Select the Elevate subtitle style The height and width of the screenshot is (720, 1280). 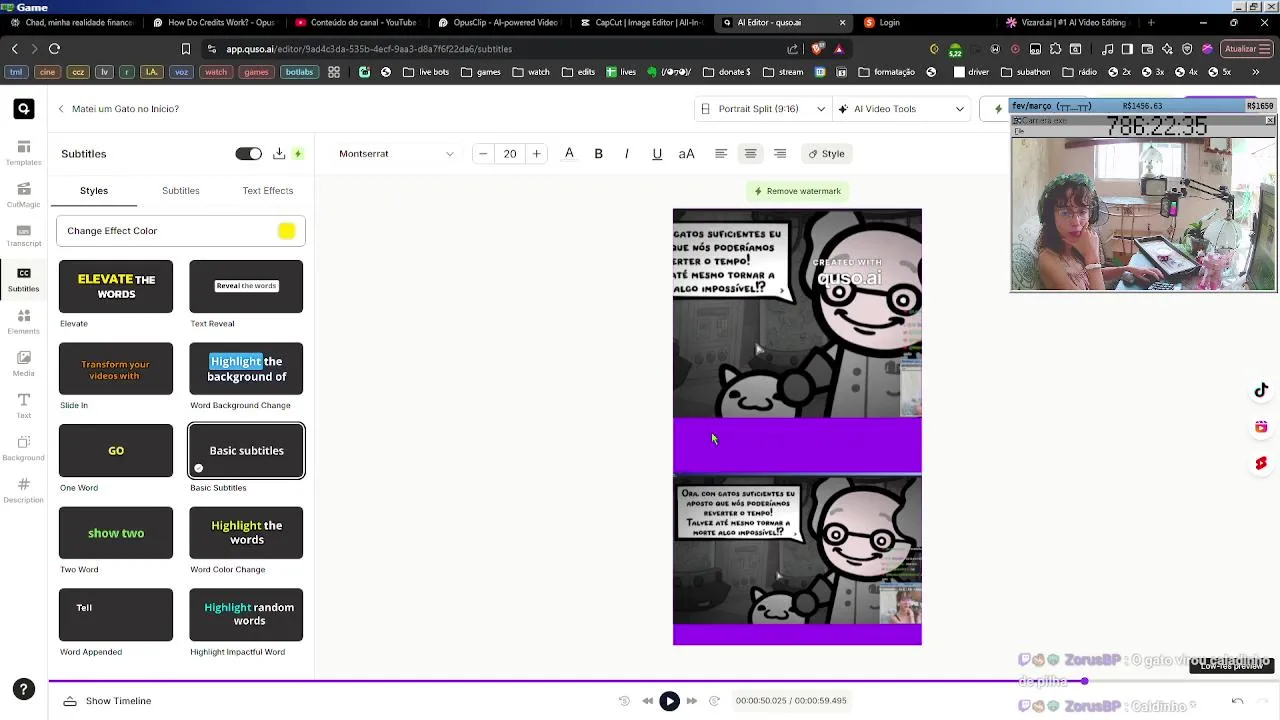116,286
